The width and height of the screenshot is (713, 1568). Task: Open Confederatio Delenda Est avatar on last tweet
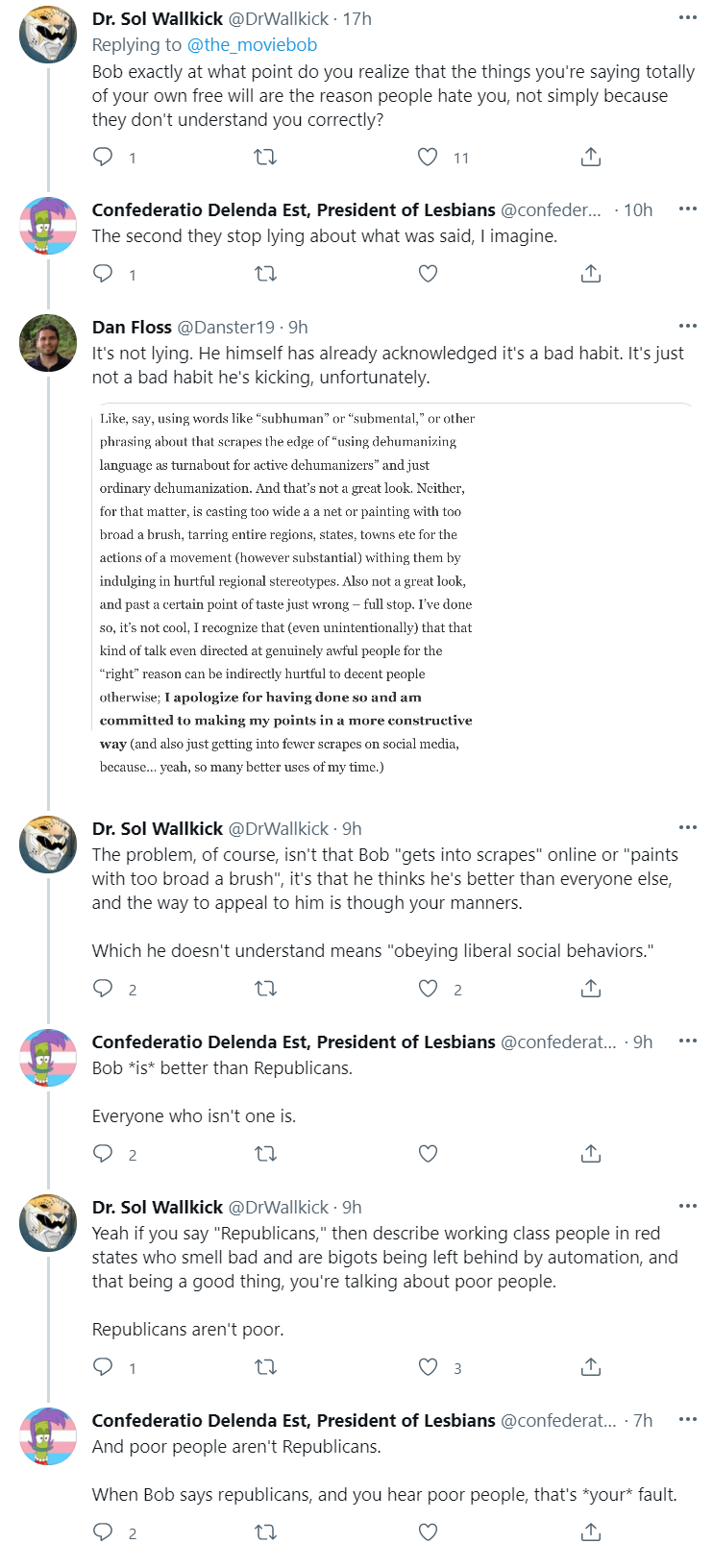[48, 1435]
